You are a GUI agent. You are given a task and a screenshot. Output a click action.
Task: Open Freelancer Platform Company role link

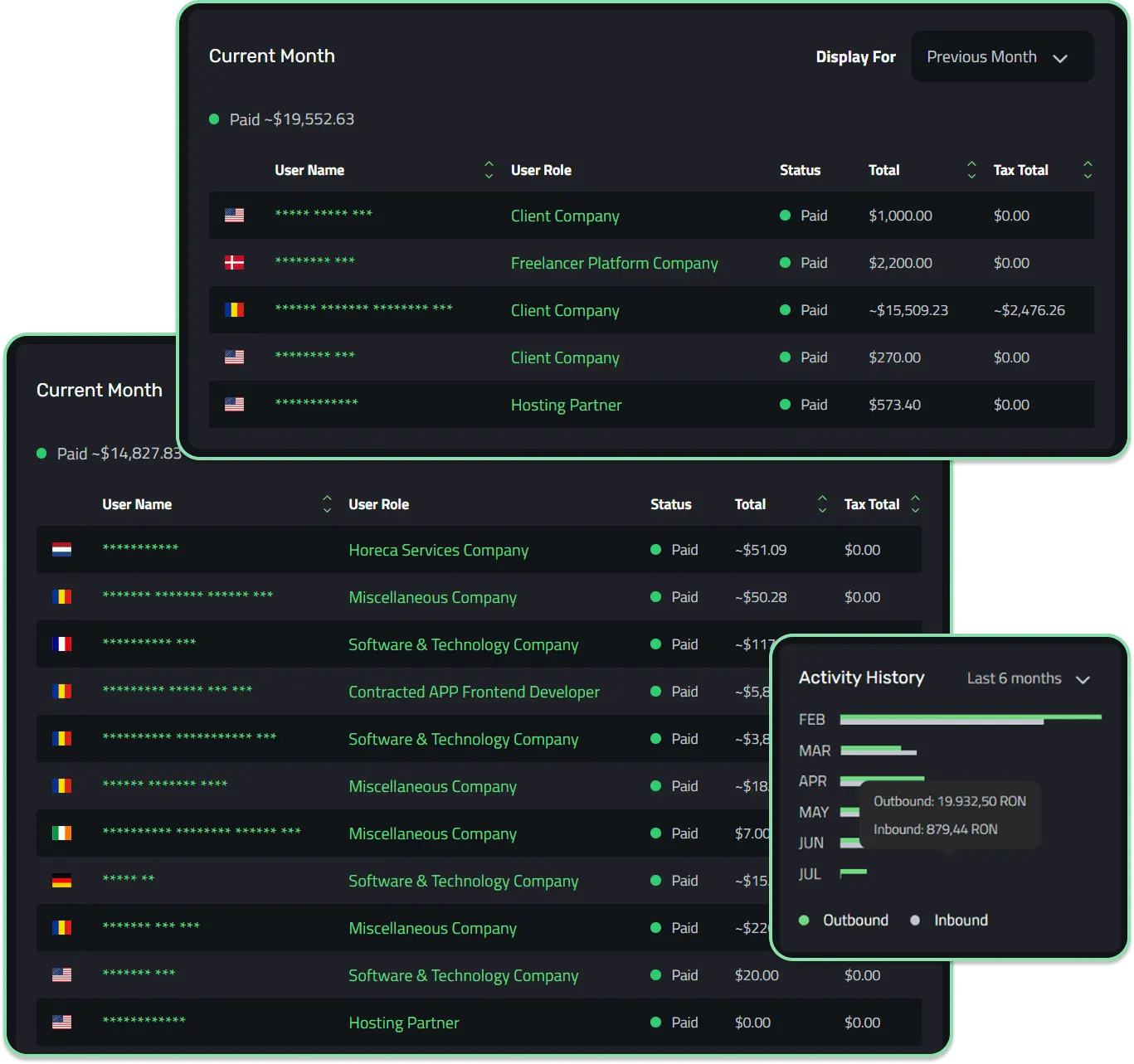(615, 263)
